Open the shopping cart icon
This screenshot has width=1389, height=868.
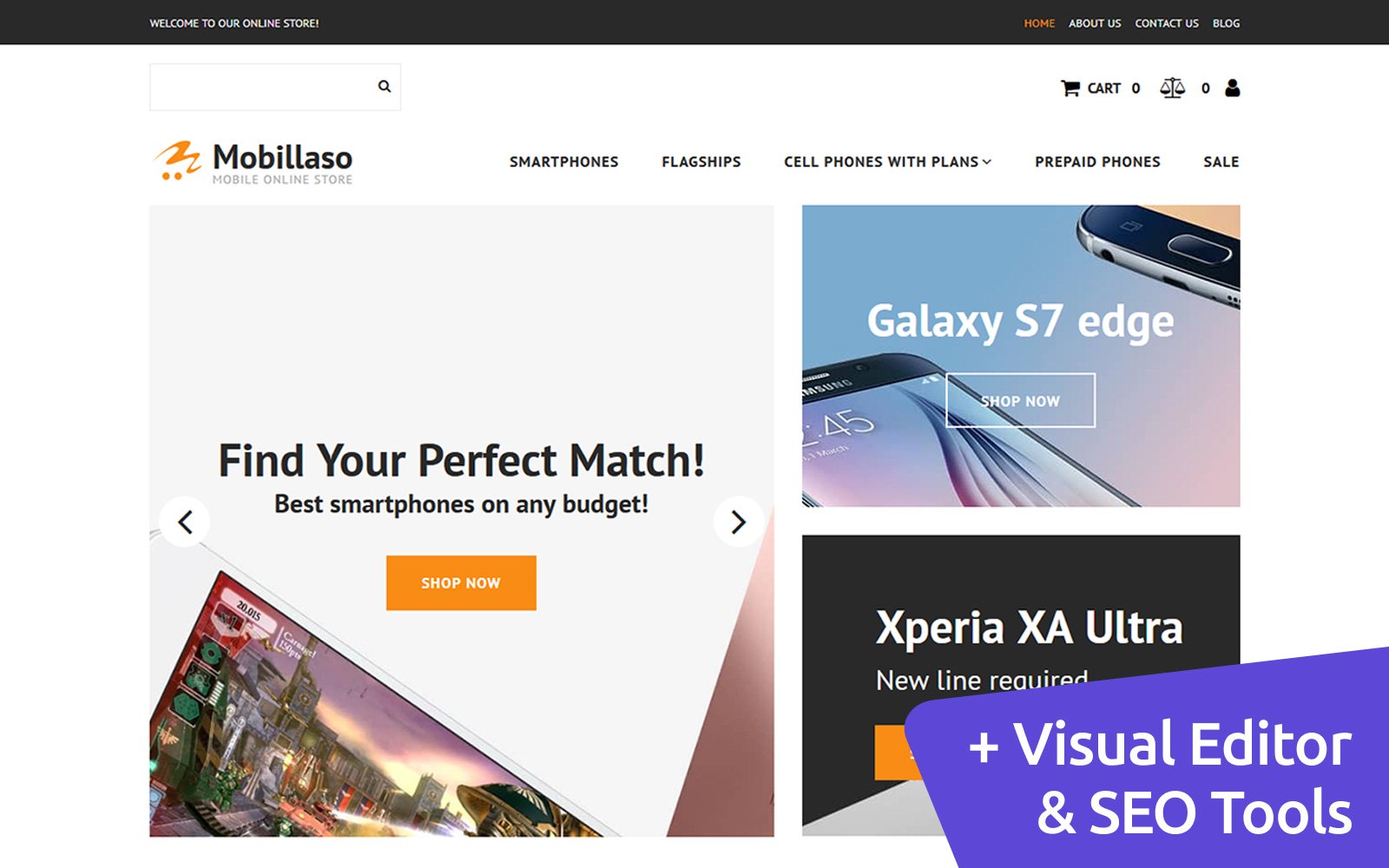[1070, 88]
